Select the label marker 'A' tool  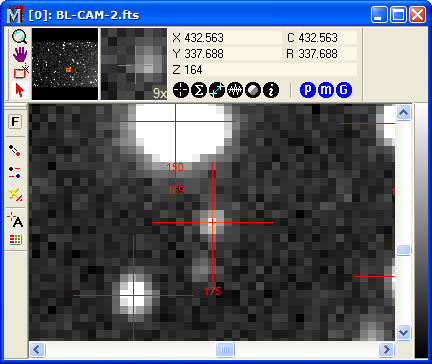(x=15, y=220)
